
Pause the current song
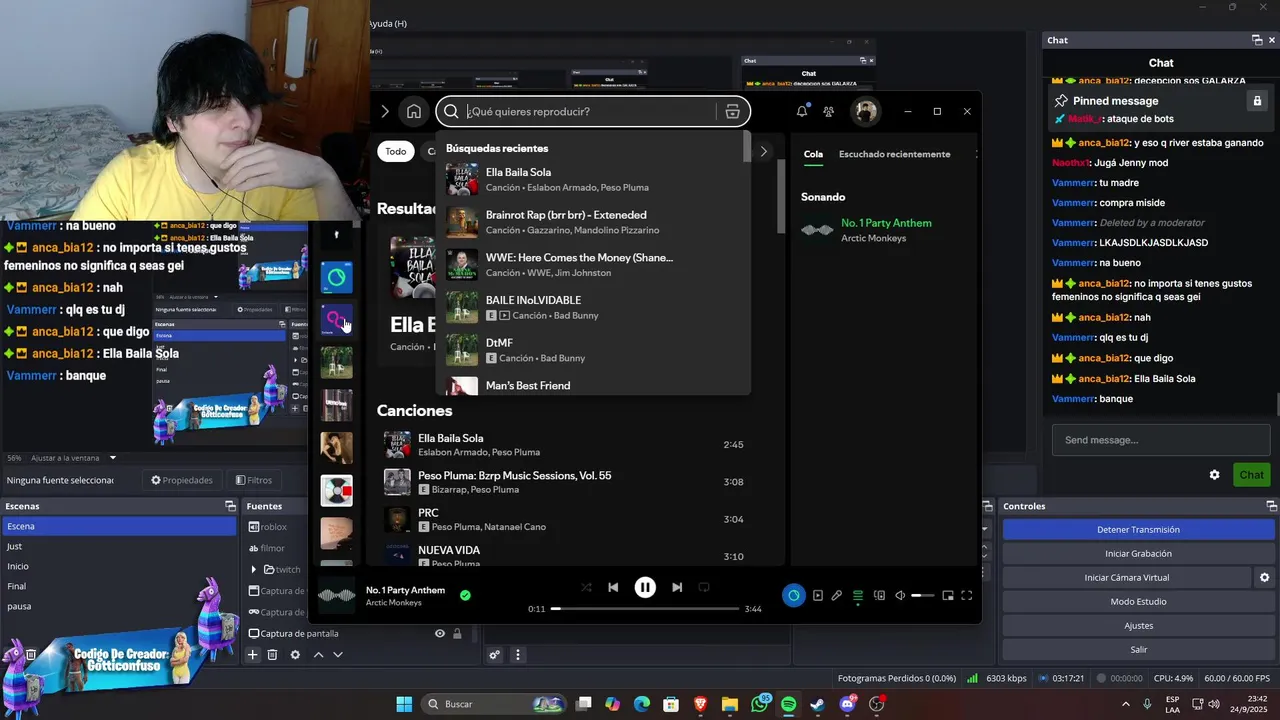tap(645, 587)
